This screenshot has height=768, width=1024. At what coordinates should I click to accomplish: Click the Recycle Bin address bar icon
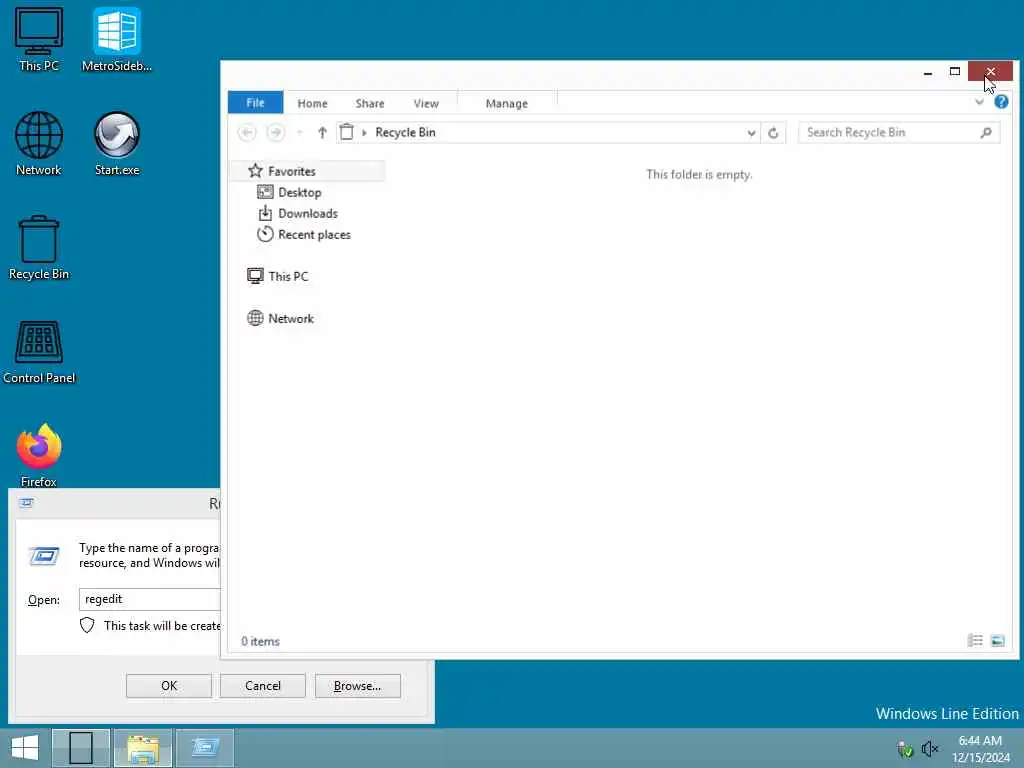[347, 133]
